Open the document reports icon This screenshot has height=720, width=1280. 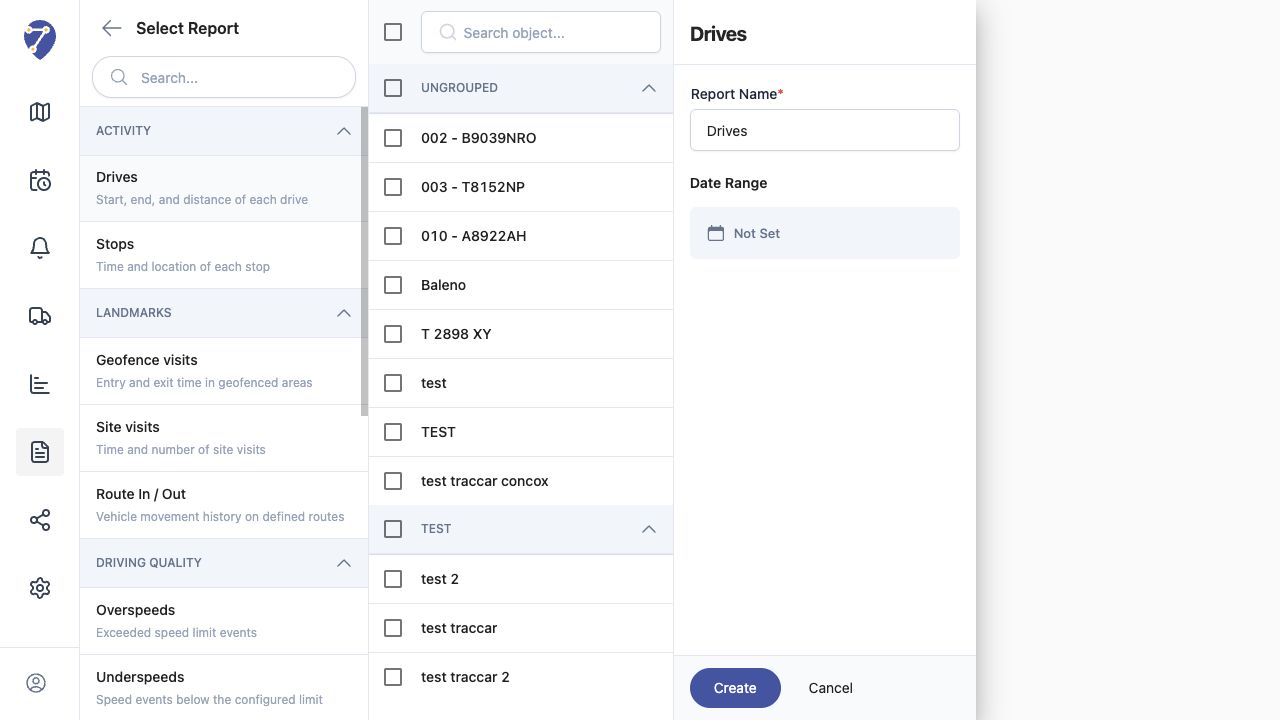[40, 452]
